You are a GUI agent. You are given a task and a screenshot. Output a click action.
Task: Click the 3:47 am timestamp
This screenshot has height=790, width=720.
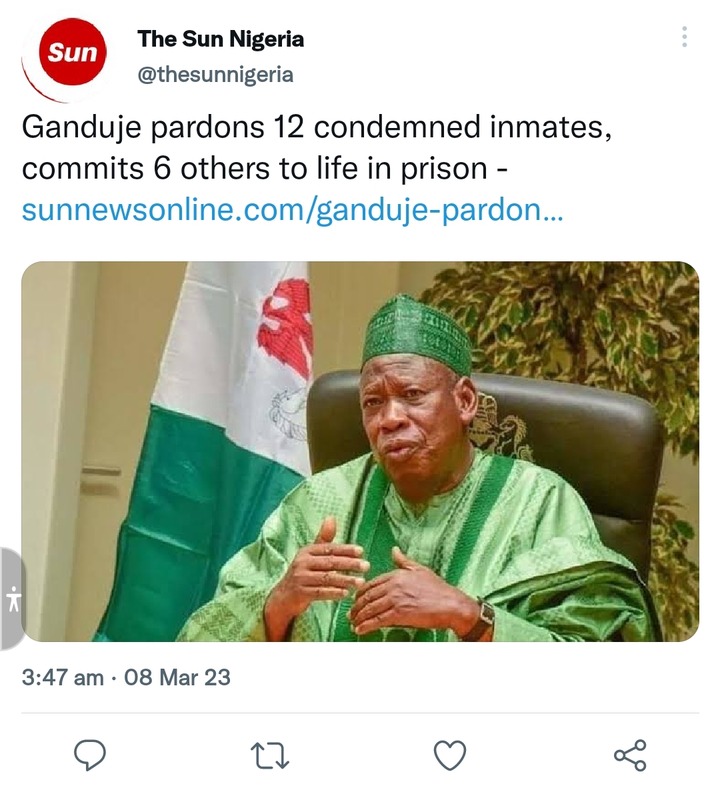click(x=62, y=677)
